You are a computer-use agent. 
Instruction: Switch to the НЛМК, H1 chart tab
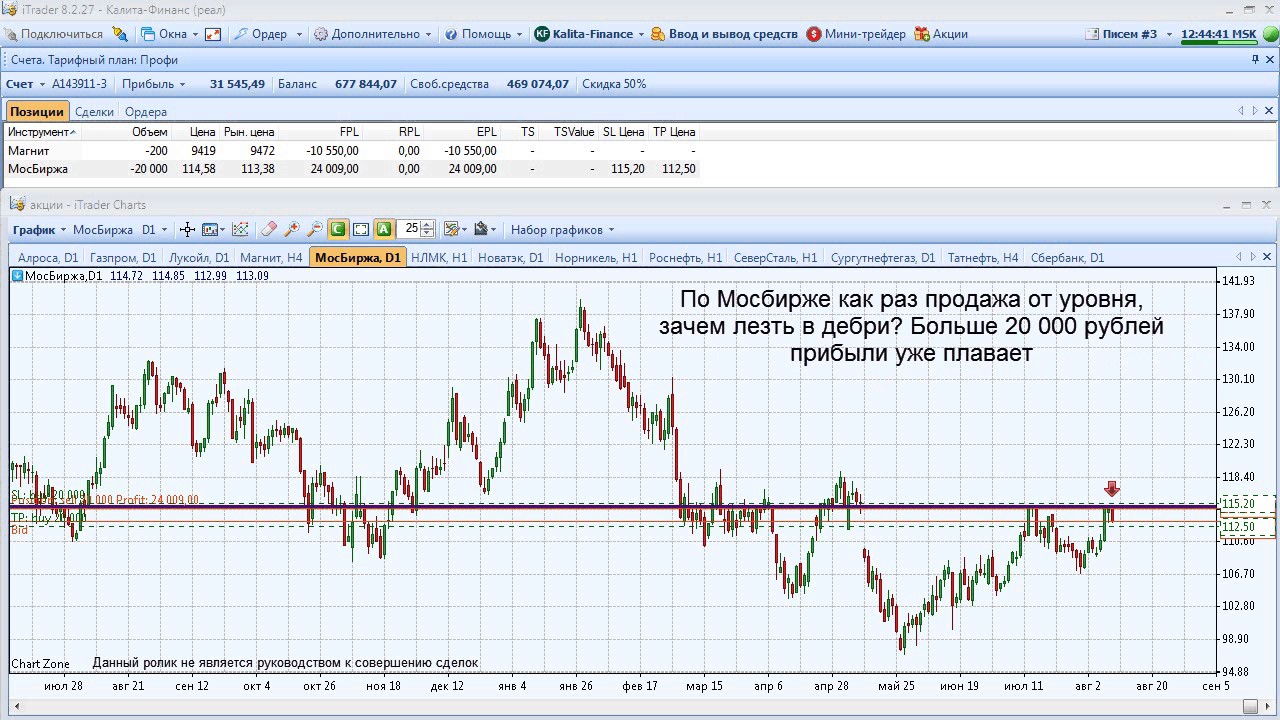(439, 258)
